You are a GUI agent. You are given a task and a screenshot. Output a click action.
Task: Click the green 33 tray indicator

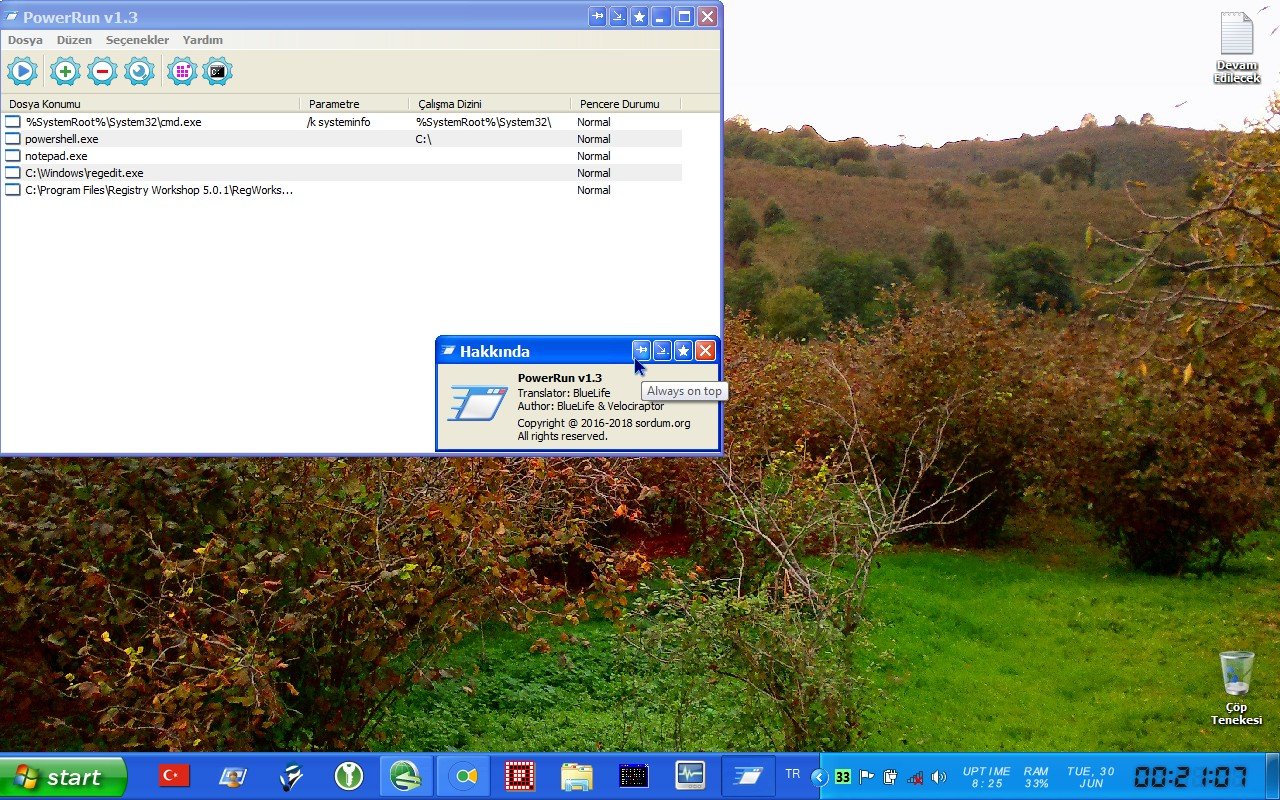(843, 777)
